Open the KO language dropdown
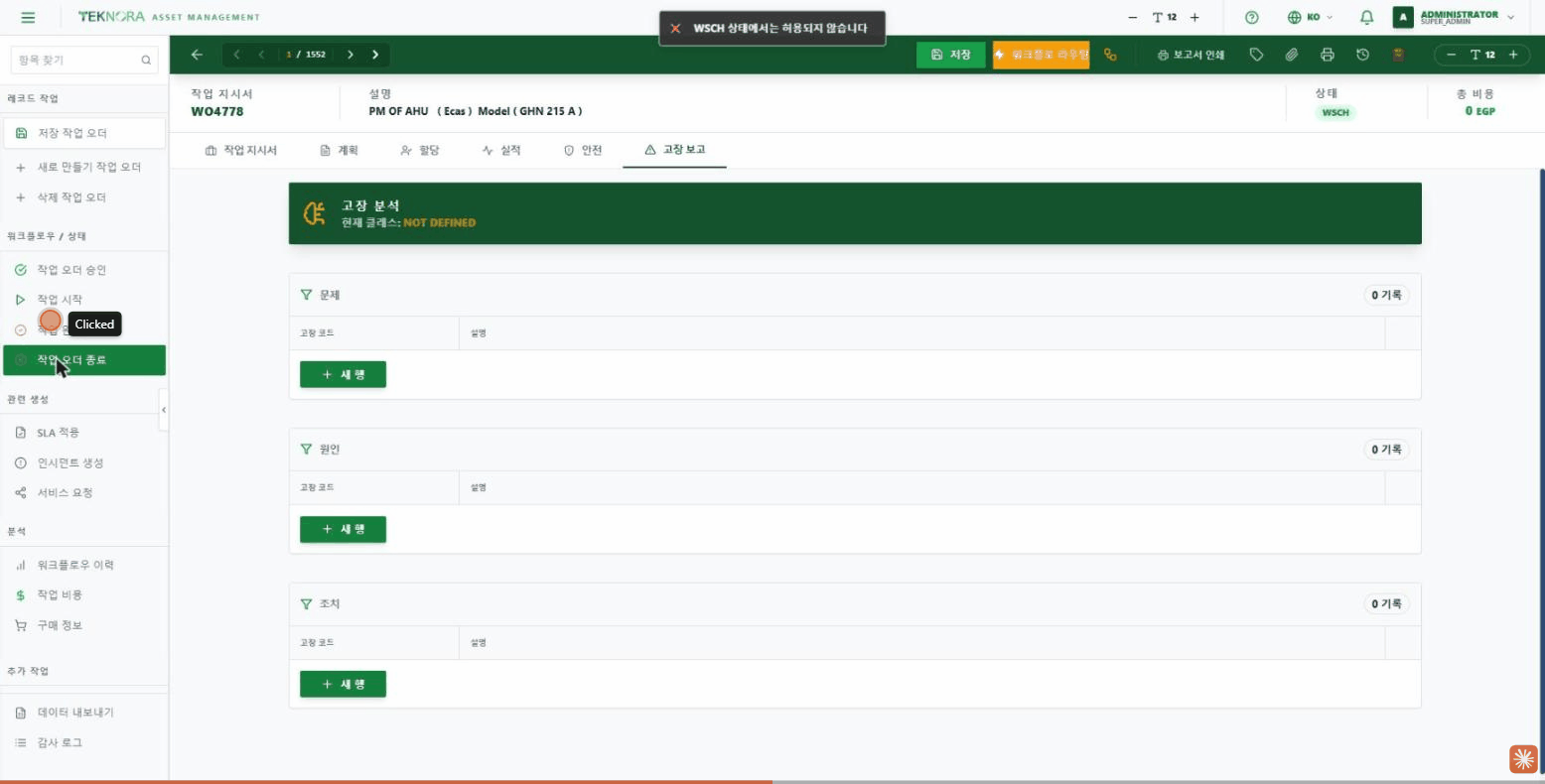The image size is (1545, 784). 1311,17
